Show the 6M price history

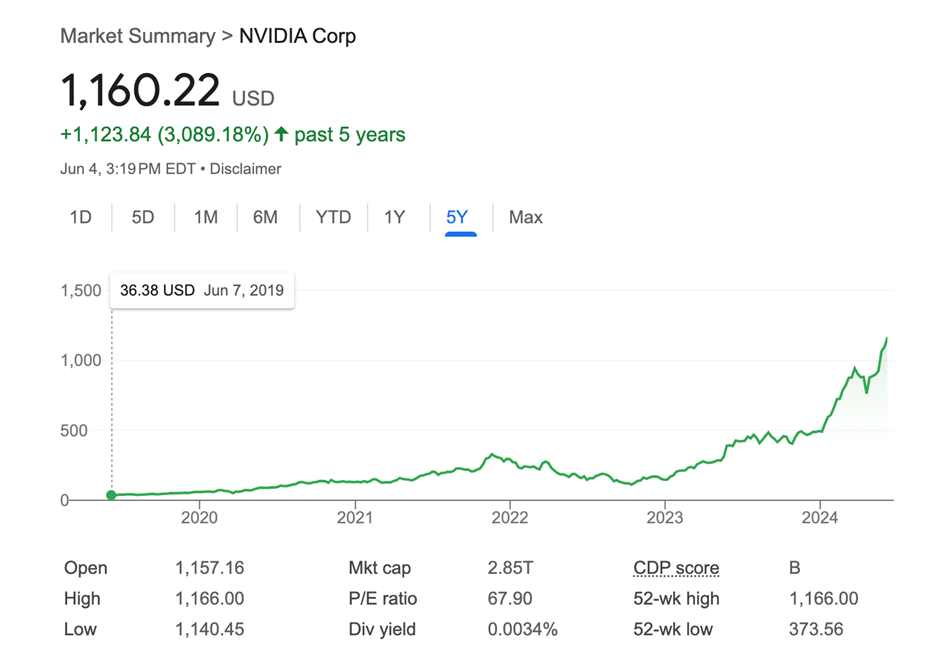point(265,217)
